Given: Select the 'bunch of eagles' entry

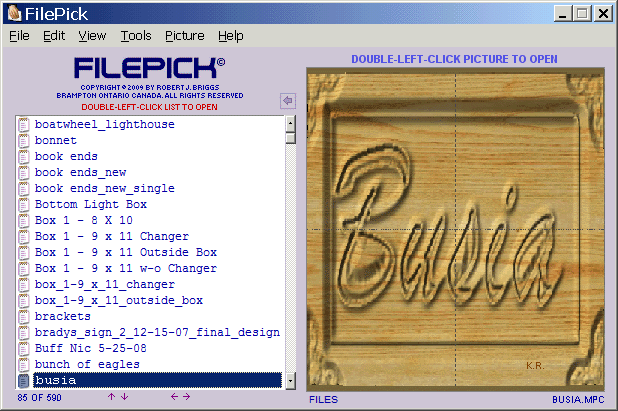Looking at the screenshot, I should pyautogui.click(x=87, y=365).
